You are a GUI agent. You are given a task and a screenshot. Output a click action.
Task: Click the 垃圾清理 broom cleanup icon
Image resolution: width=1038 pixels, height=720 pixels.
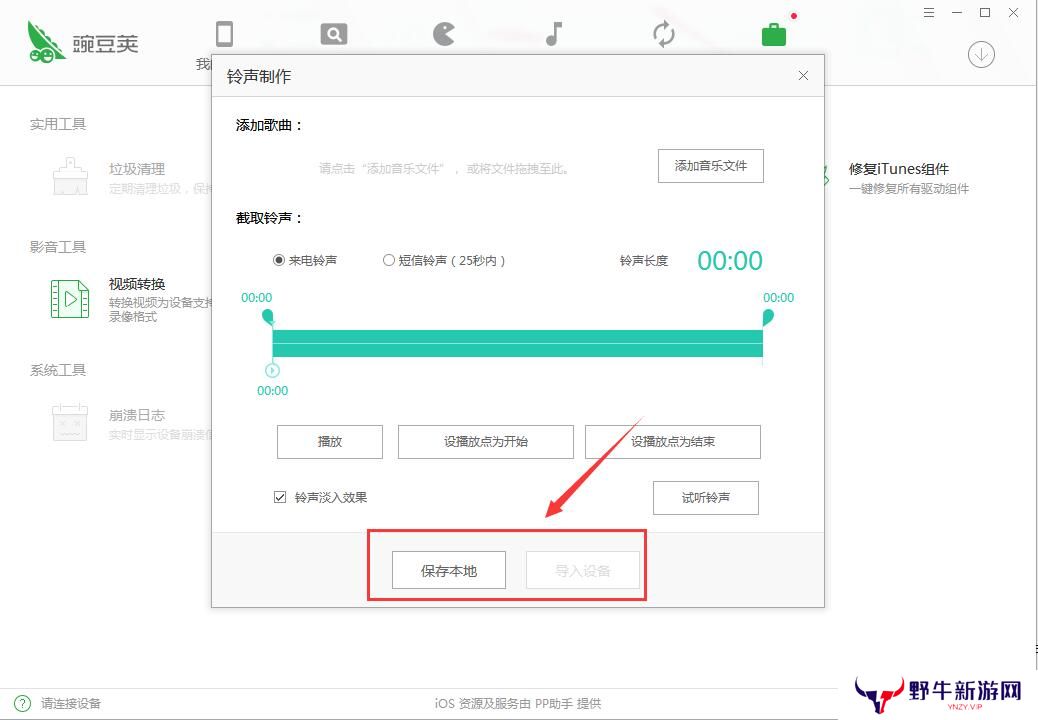70,176
